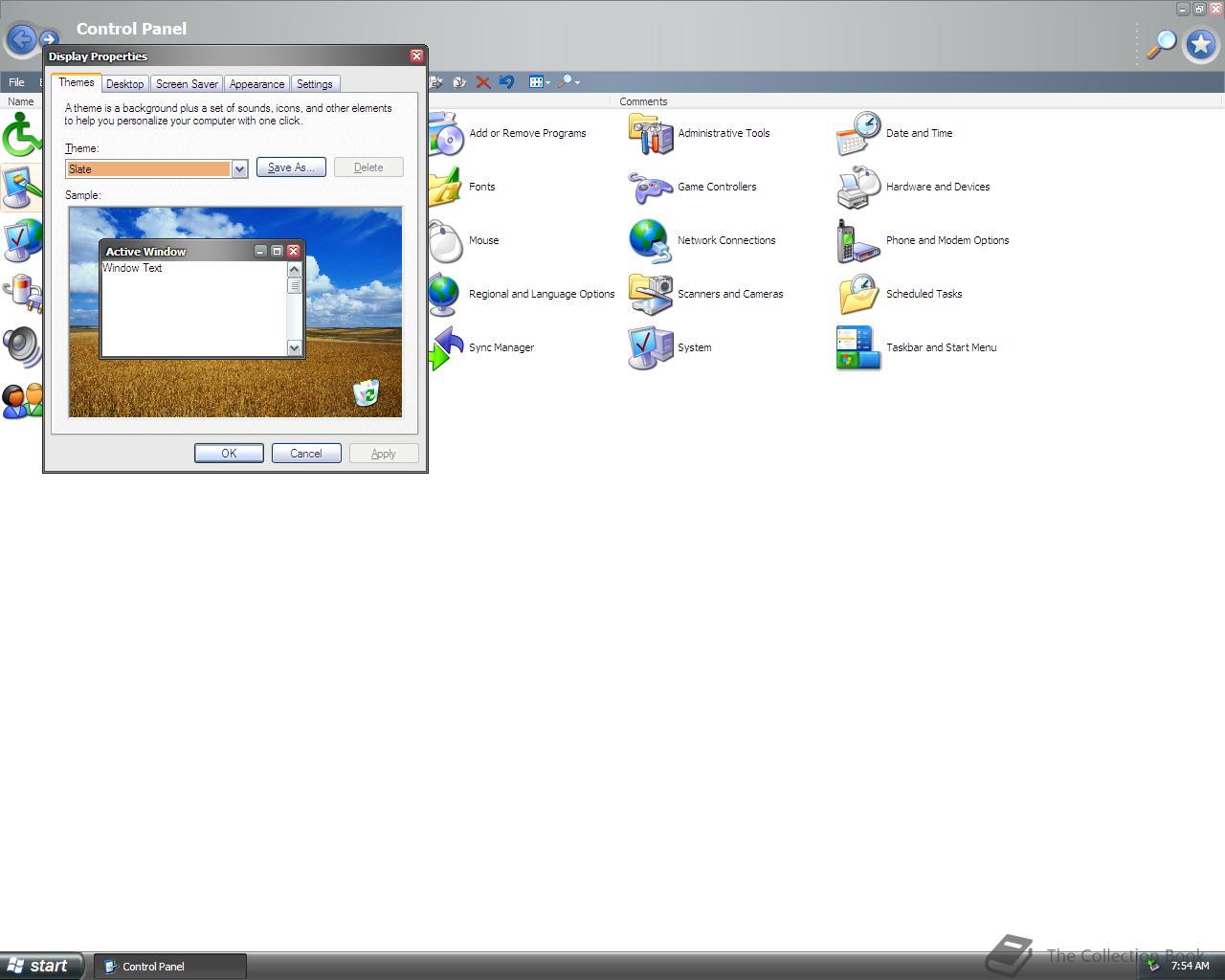
Task: Select the Display monitor-with-brush icon
Action: [x=21, y=188]
